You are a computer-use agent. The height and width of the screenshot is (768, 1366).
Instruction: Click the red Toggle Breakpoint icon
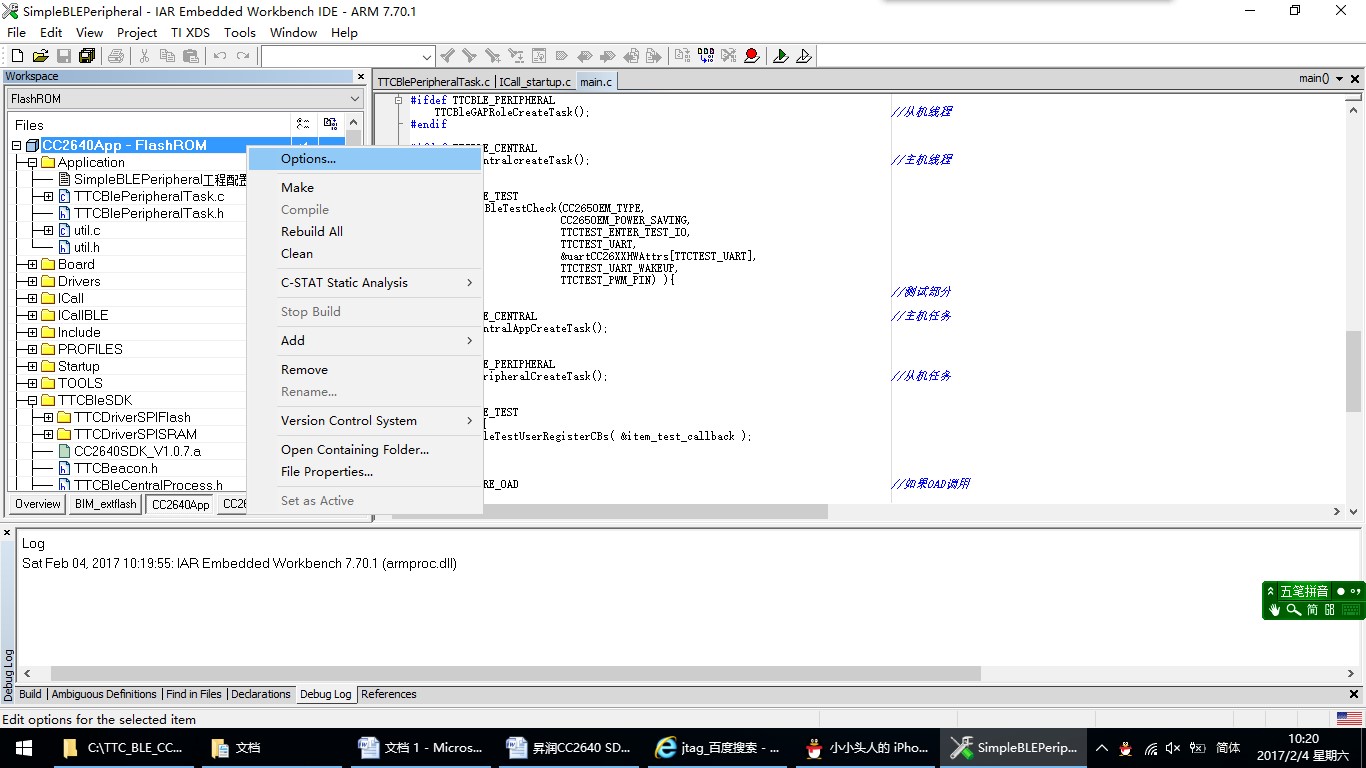(x=751, y=56)
